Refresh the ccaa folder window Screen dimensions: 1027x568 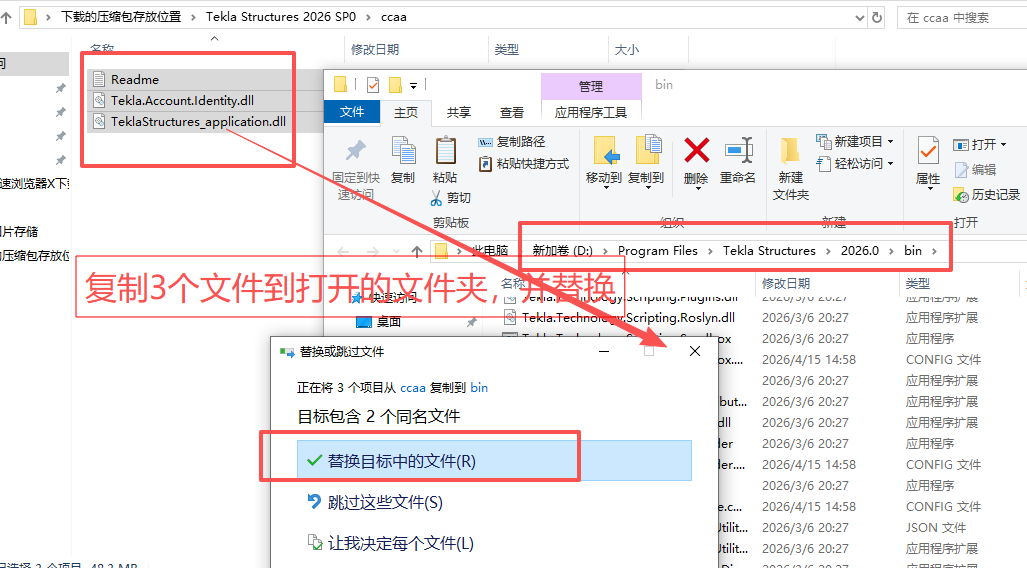pos(877,18)
